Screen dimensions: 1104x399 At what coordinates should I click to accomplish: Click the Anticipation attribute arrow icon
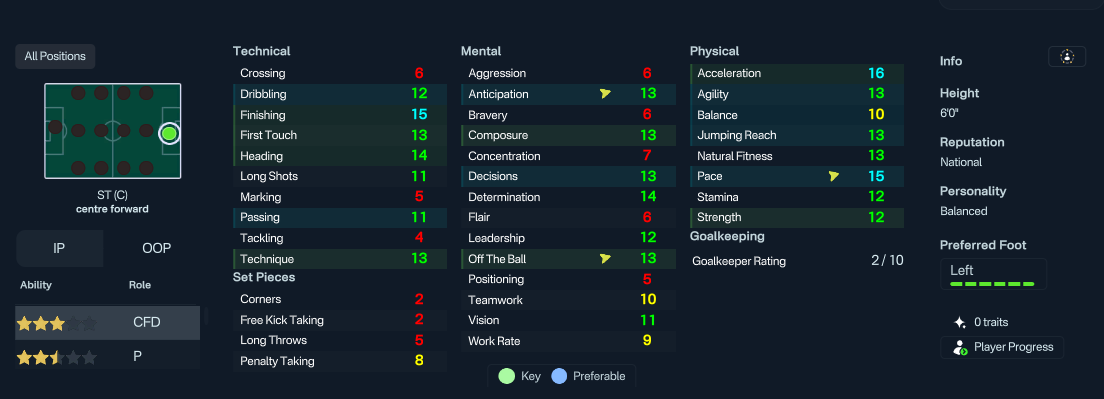tap(605, 94)
